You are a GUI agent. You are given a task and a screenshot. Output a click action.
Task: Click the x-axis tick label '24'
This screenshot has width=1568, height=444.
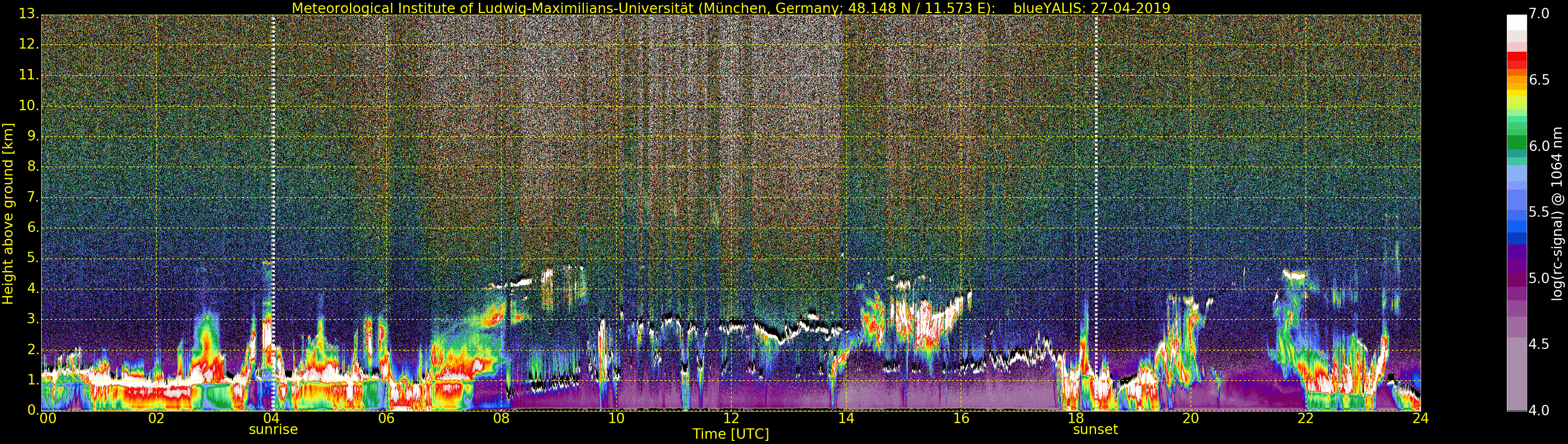1421,418
